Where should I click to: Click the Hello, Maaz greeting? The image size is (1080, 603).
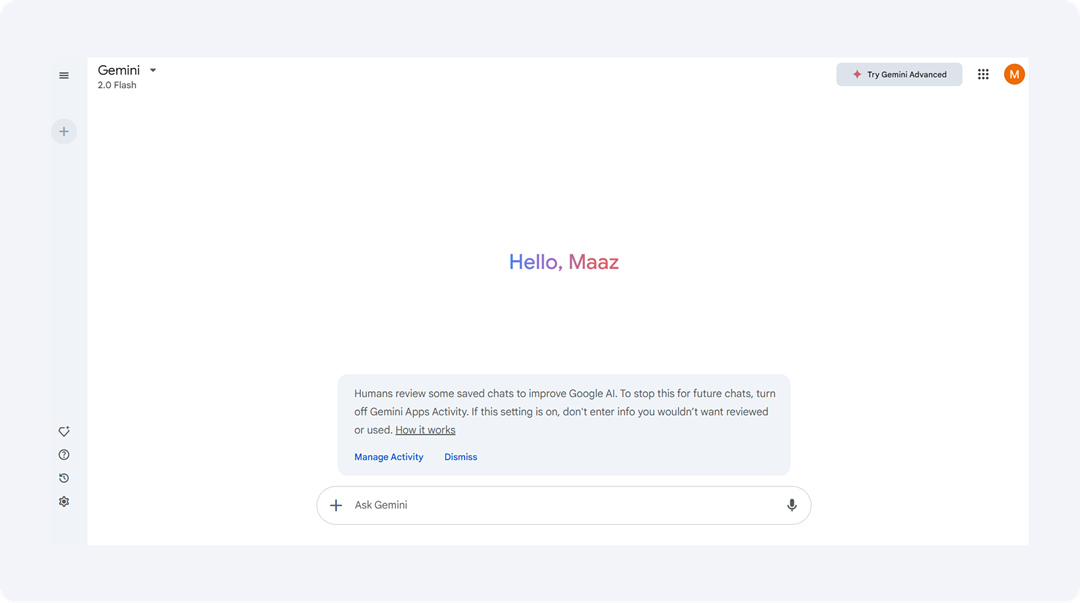point(564,262)
